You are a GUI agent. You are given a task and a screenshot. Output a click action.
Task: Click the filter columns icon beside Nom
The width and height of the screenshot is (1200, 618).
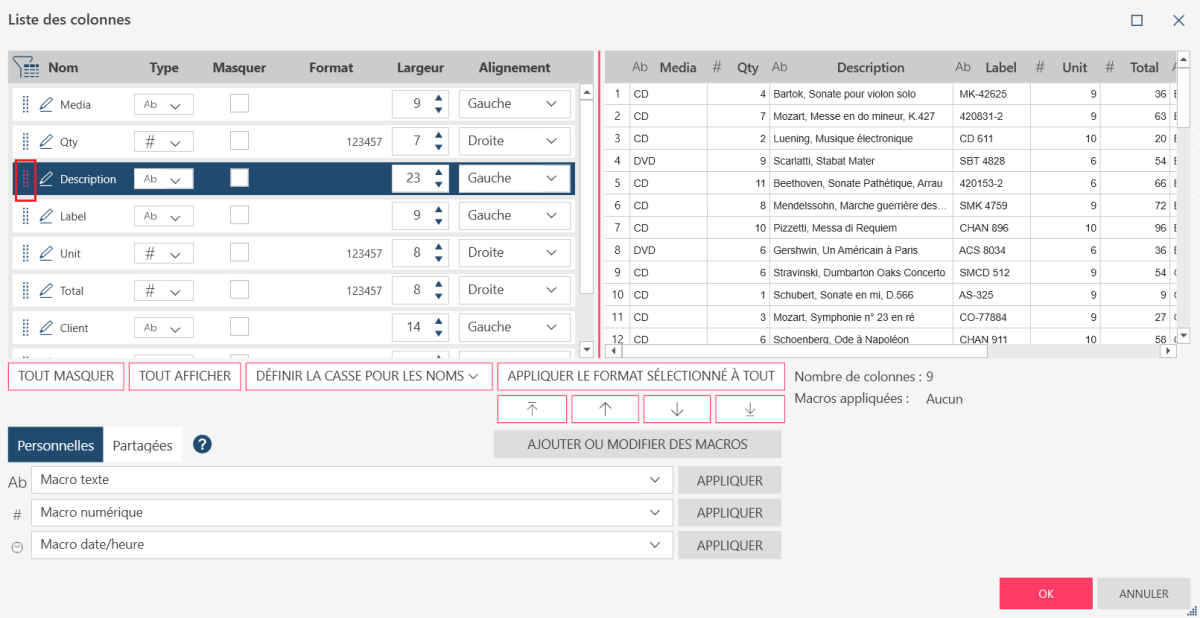(26, 68)
